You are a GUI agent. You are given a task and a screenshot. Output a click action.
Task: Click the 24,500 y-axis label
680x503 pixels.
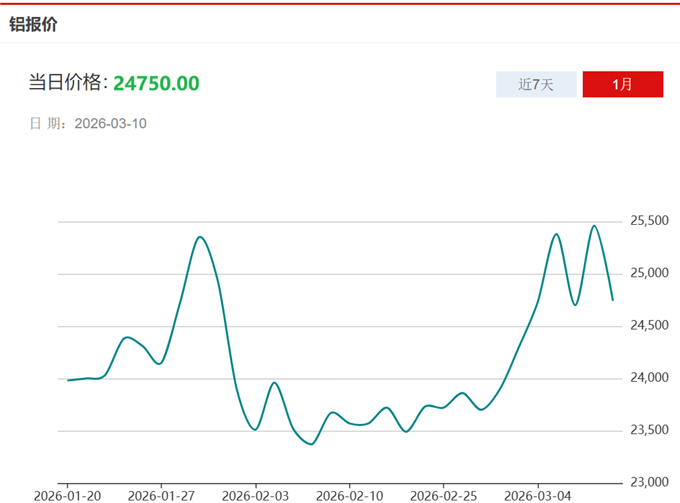point(649,325)
